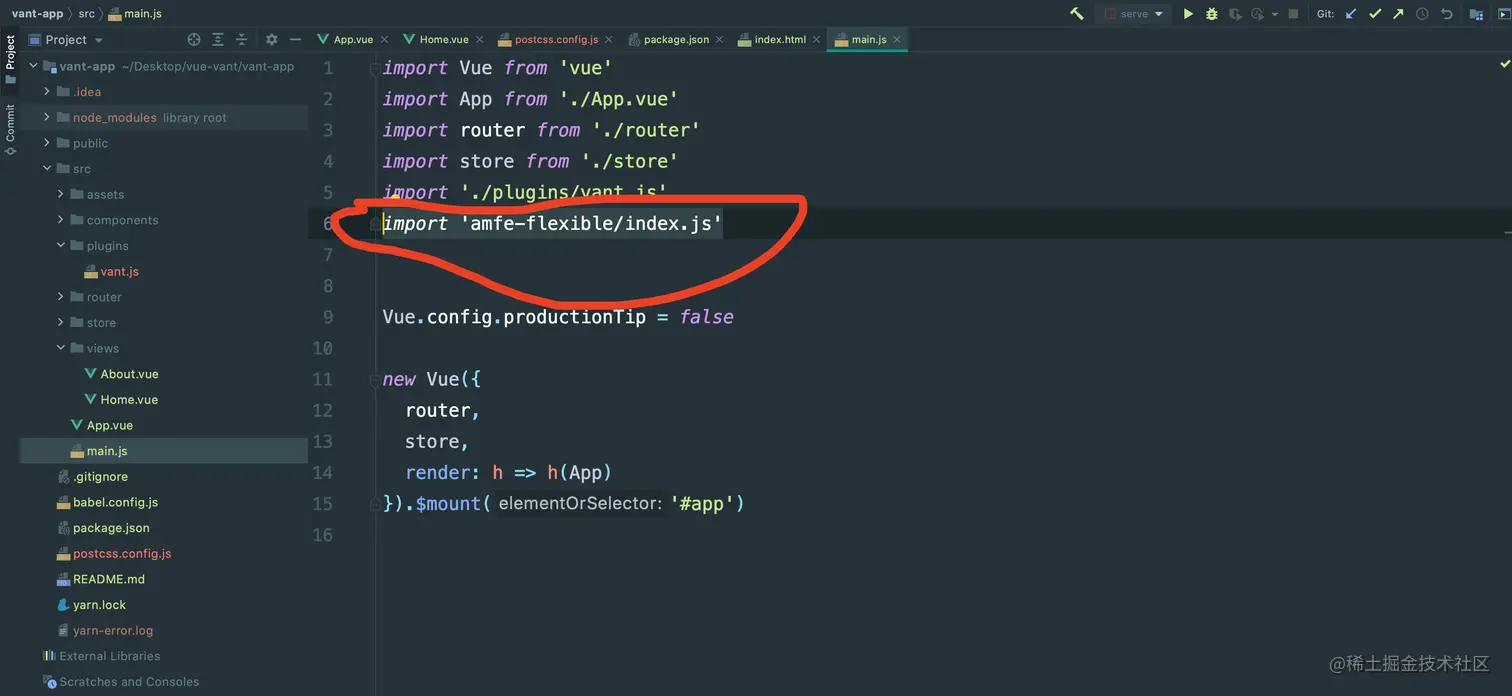Open Git history clock icon

[1422, 14]
